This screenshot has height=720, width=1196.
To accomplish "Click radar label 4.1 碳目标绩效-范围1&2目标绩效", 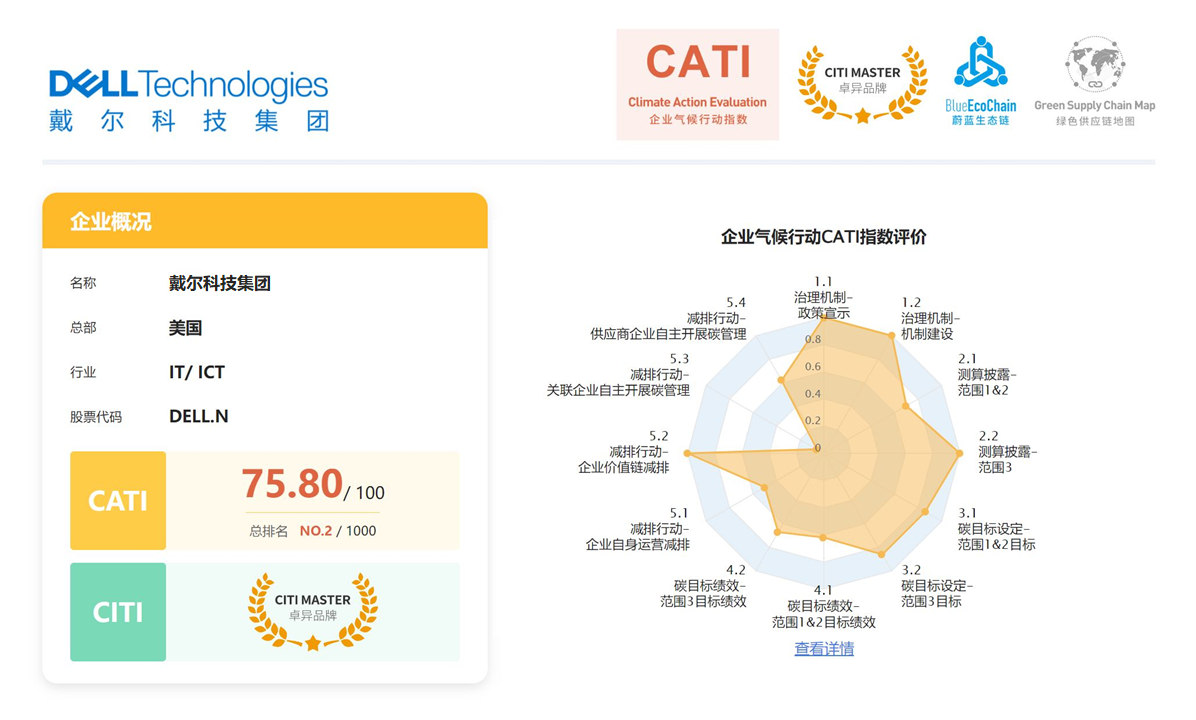I will (x=823, y=606).
